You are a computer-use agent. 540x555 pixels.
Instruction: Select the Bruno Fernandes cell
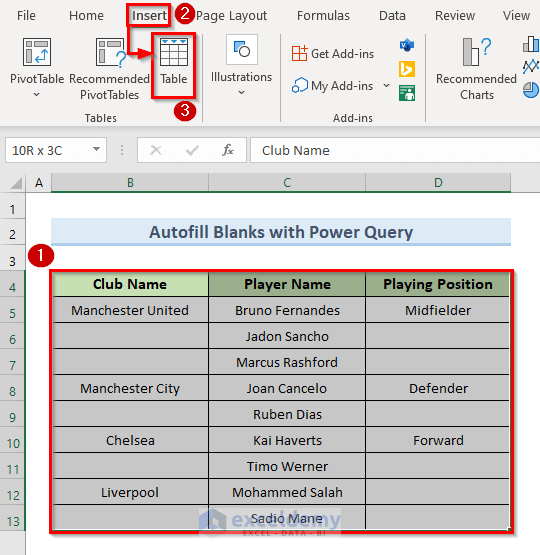point(287,310)
